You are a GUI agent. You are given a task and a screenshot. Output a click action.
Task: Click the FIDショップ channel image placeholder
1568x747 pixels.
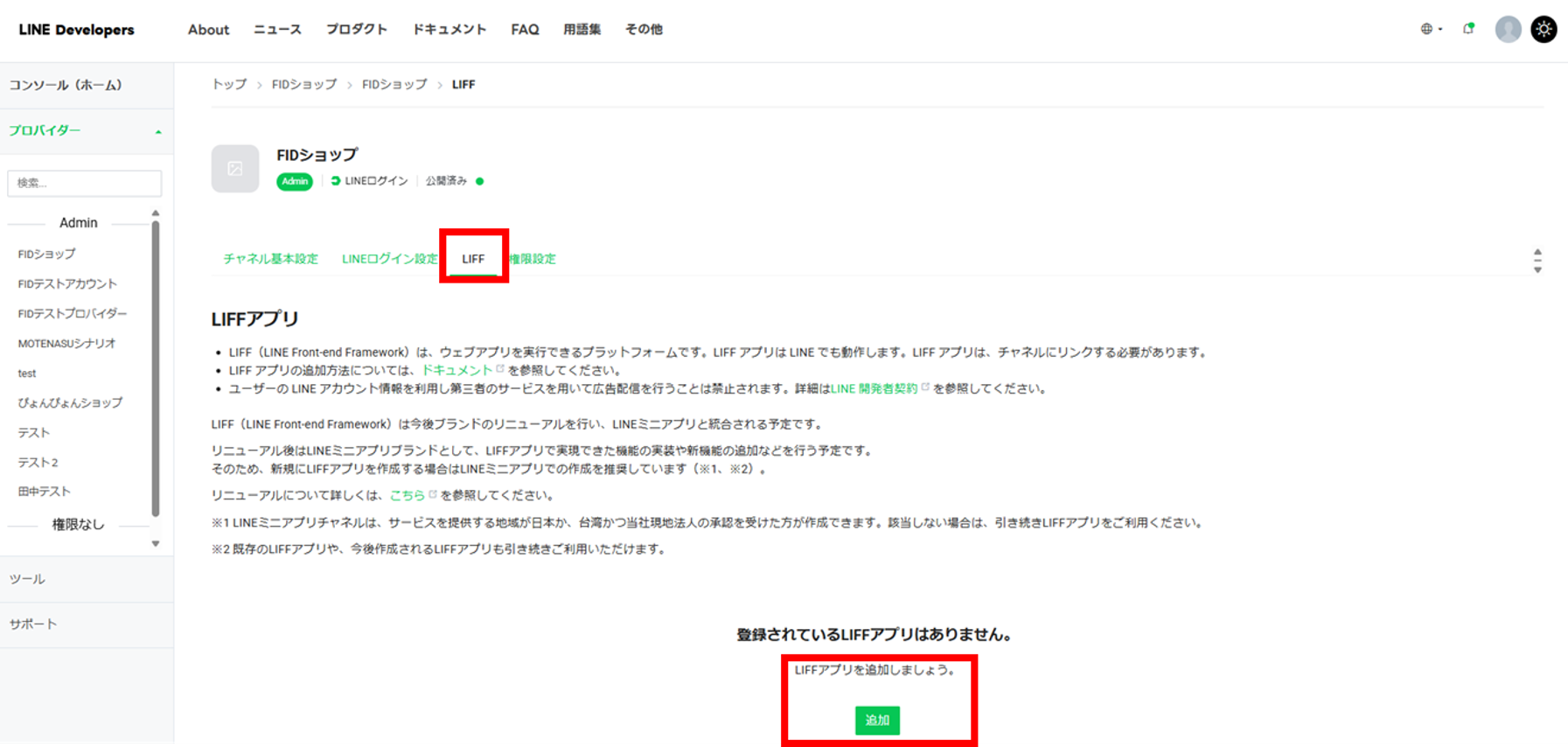pyautogui.click(x=235, y=169)
